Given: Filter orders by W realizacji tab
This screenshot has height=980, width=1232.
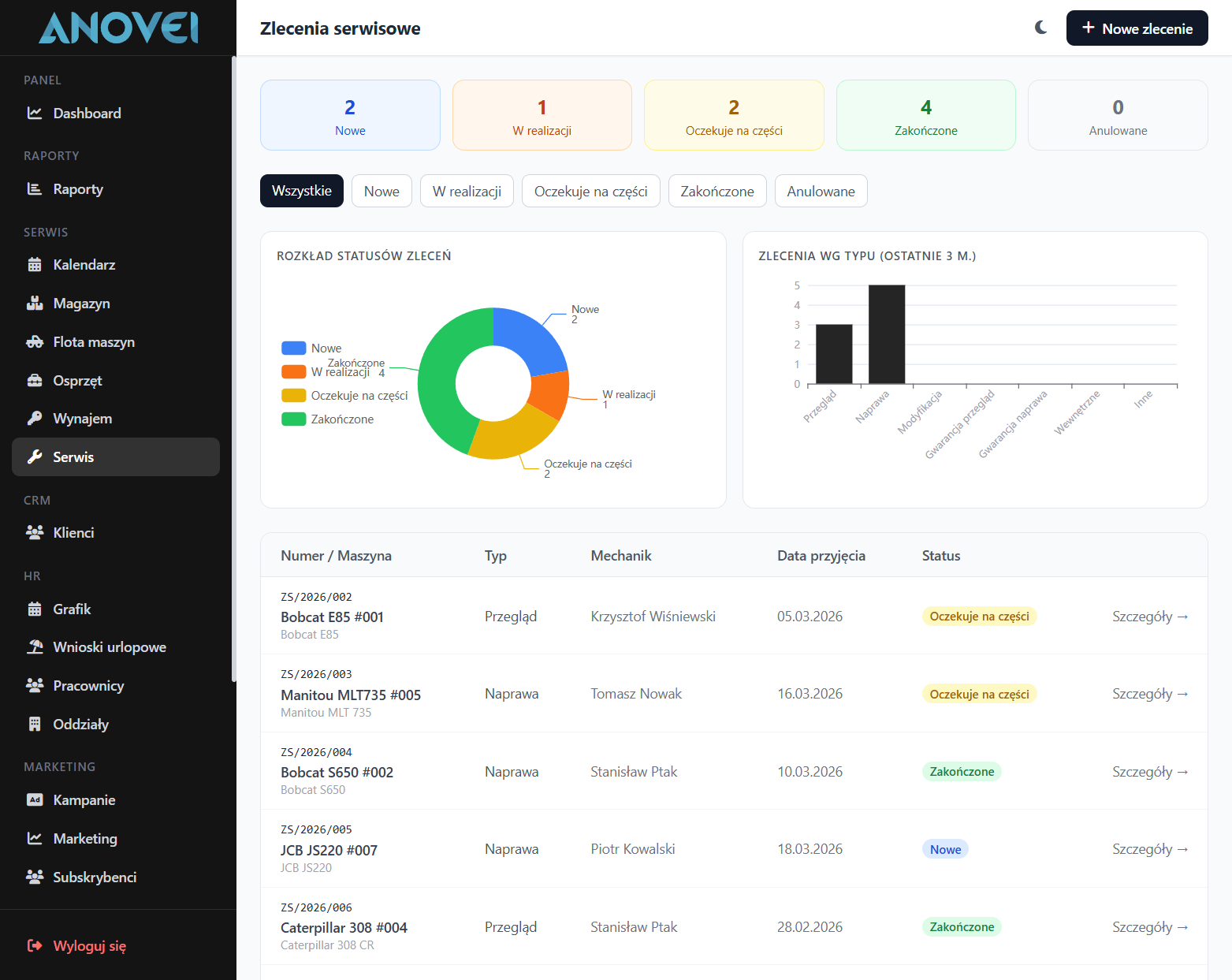Looking at the screenshot, I should point(467,192).
